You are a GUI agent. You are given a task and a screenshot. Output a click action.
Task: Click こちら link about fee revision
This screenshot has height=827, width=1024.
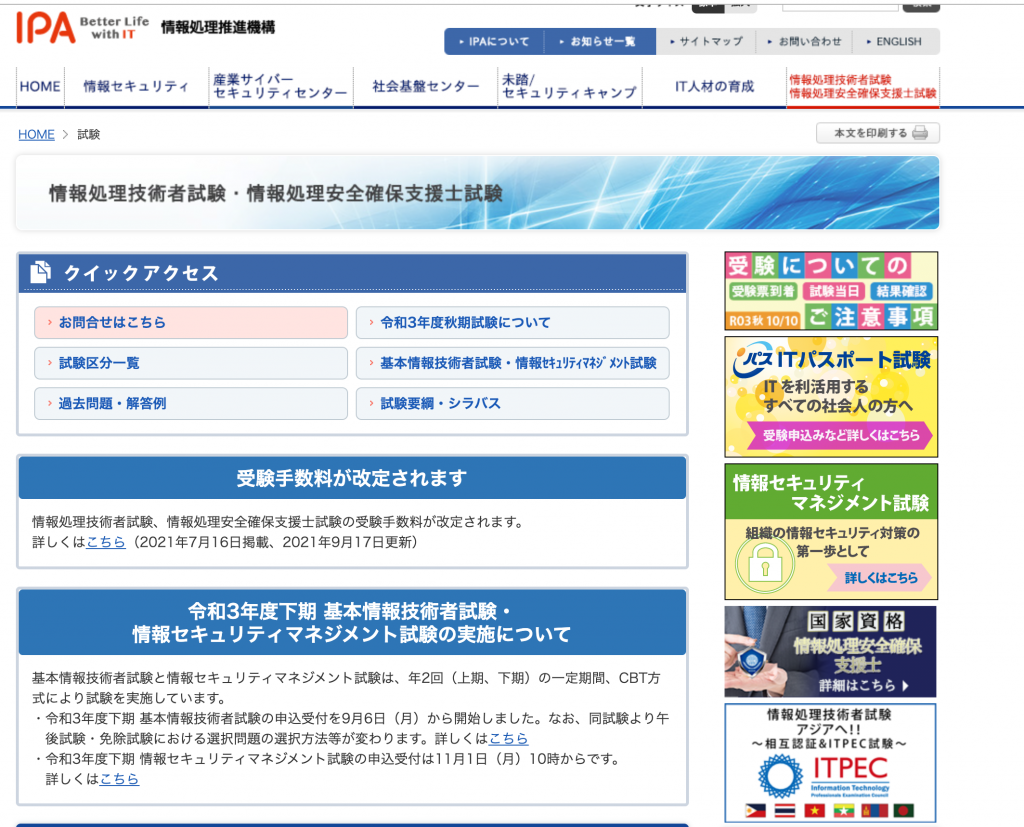[106, 542]
